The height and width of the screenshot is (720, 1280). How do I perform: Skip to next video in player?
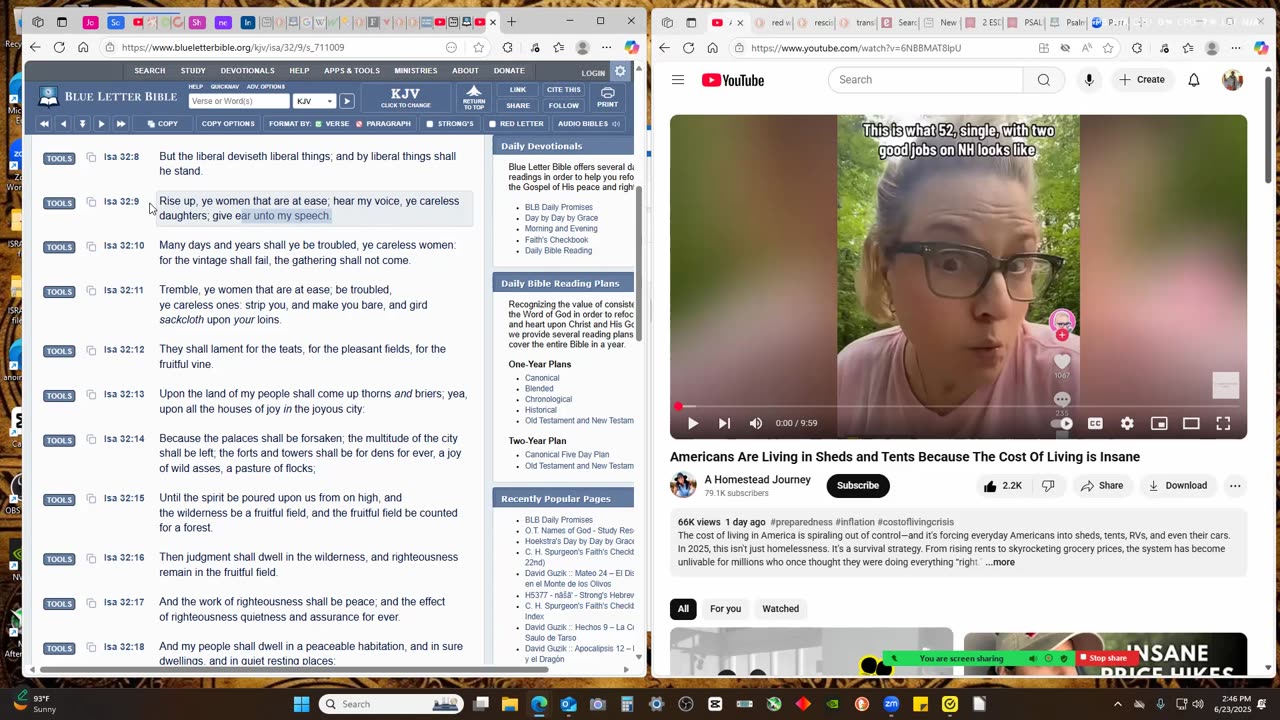724,423
